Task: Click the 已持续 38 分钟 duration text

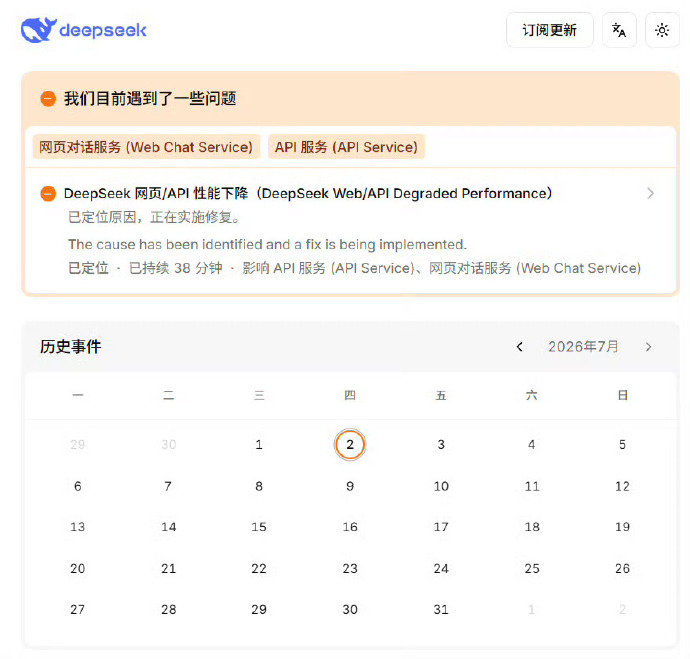Action: coord(176,268)
